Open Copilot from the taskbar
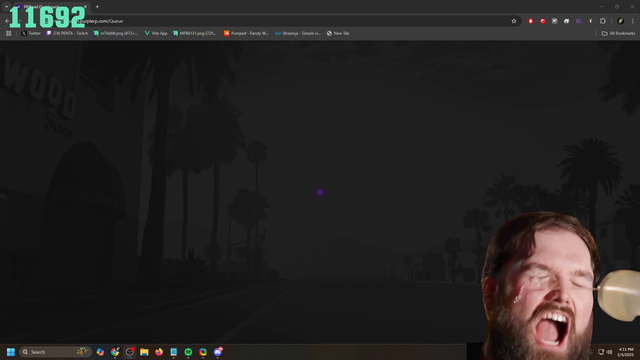This screenshot has height=360, width=640. tap(100, 352)
